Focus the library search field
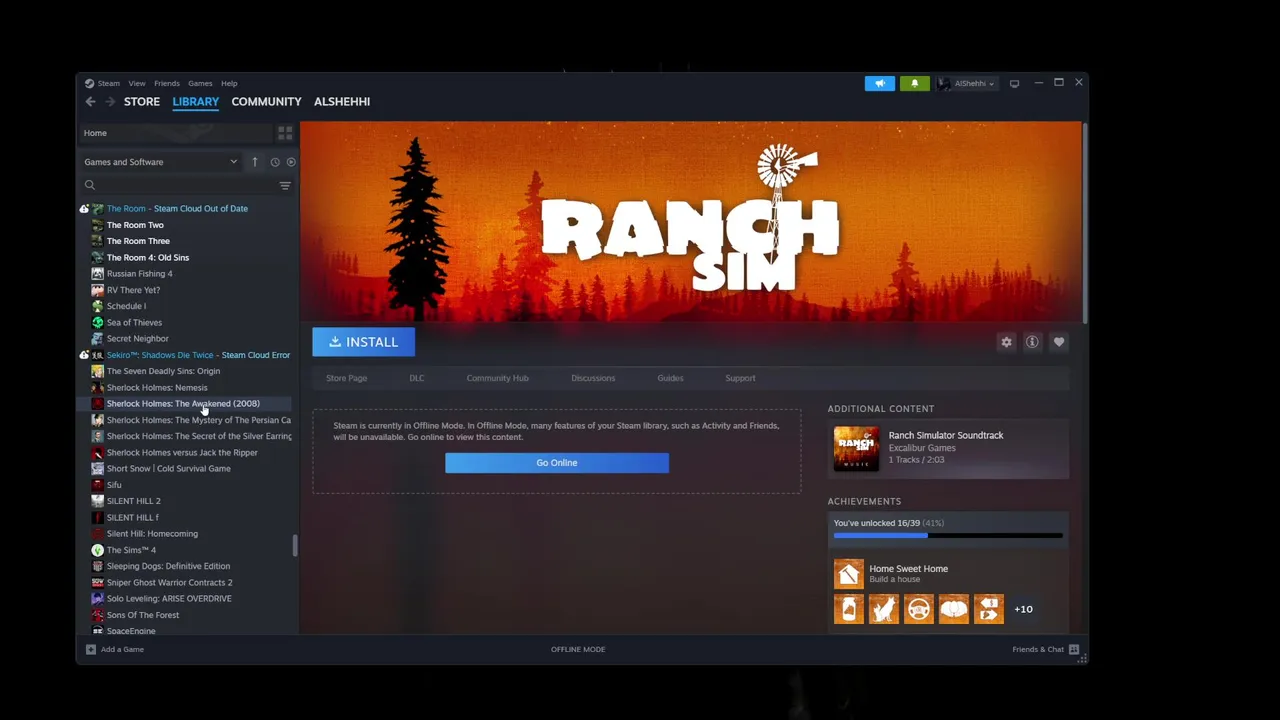Image resolution: width=1280 pixels, height=720 pixels. click(178, 185)
